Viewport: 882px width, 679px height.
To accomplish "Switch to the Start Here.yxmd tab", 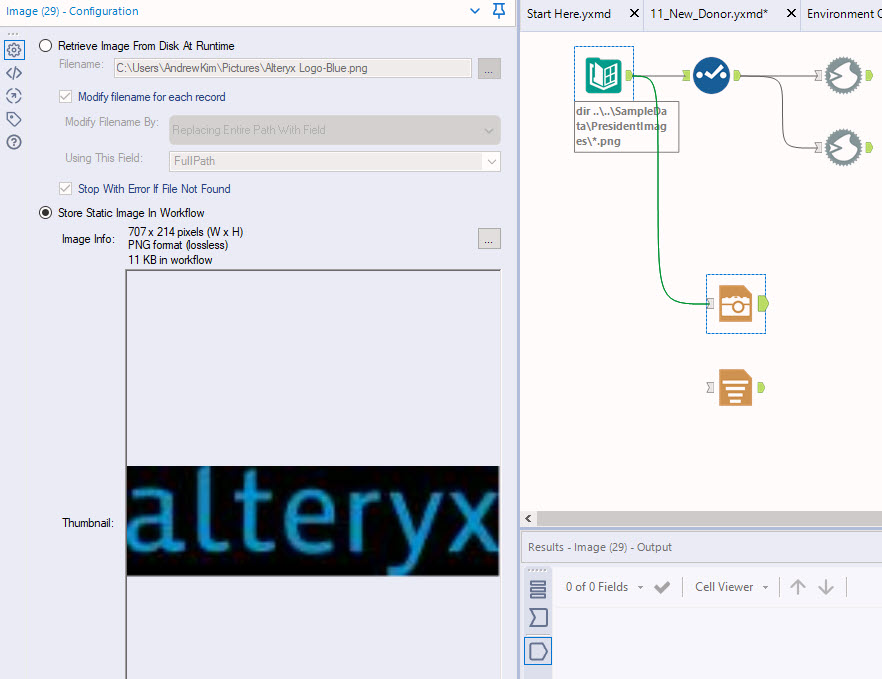I will coord(570,14).
